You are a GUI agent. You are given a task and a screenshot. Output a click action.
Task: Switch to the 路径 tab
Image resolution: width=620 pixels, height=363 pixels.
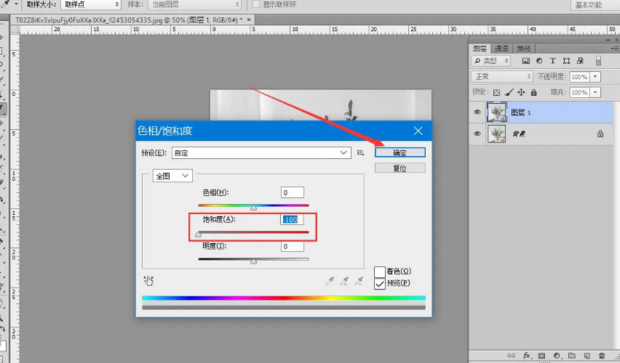(524, 49)
